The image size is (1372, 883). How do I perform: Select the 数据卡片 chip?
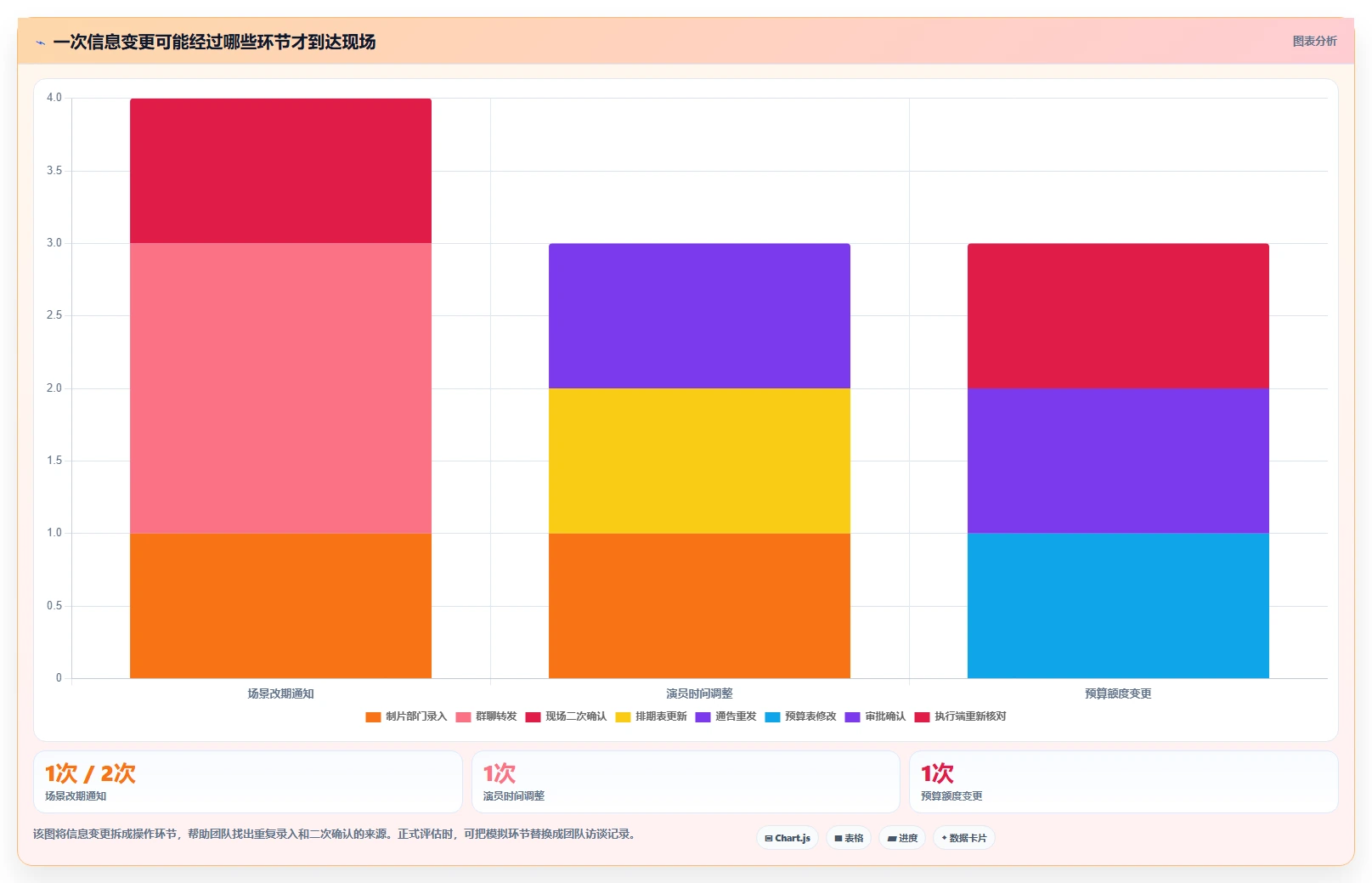pos(964,838)
